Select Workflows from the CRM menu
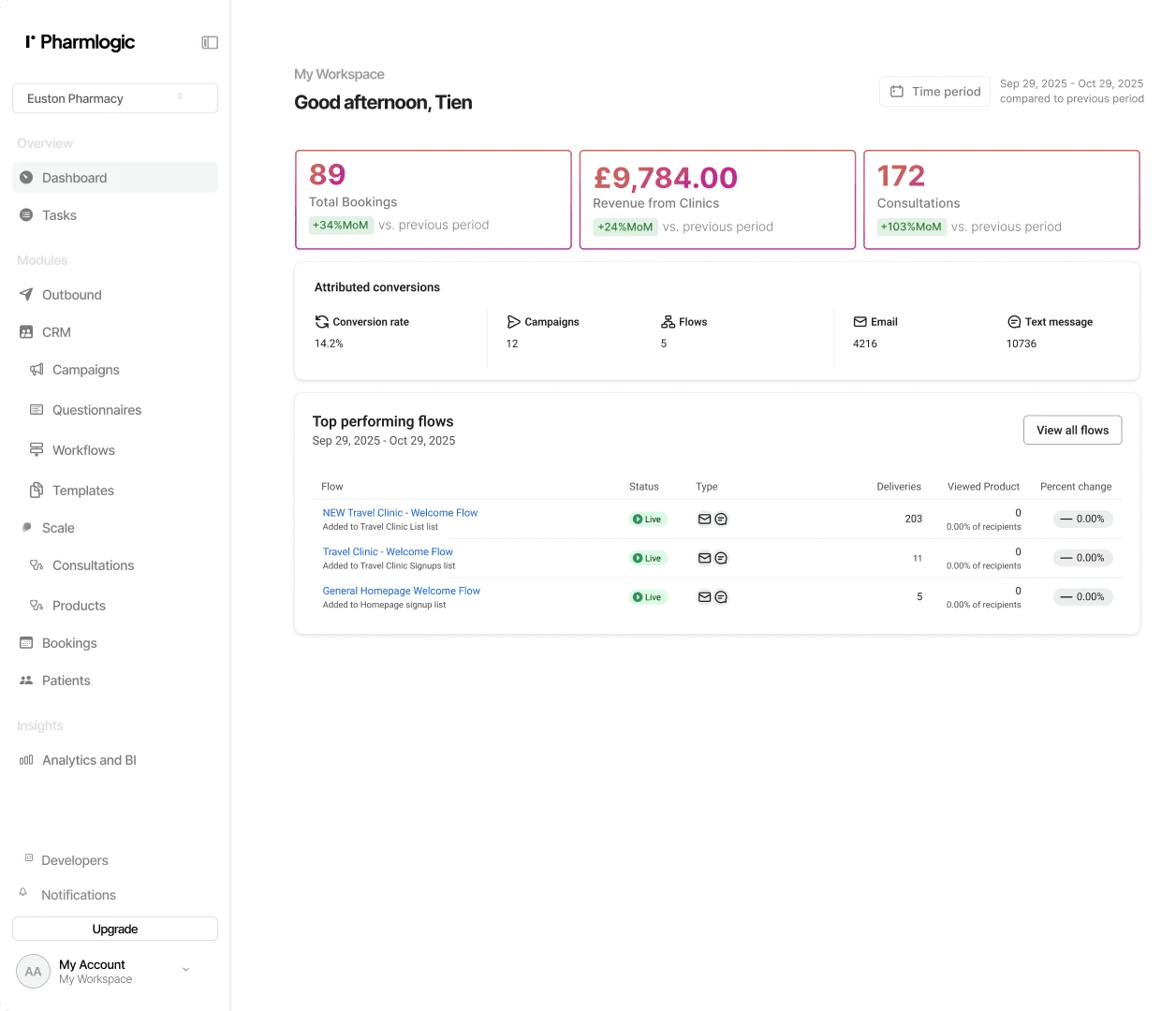This screenshot has height=1011, width=1176. coord(84,450)
